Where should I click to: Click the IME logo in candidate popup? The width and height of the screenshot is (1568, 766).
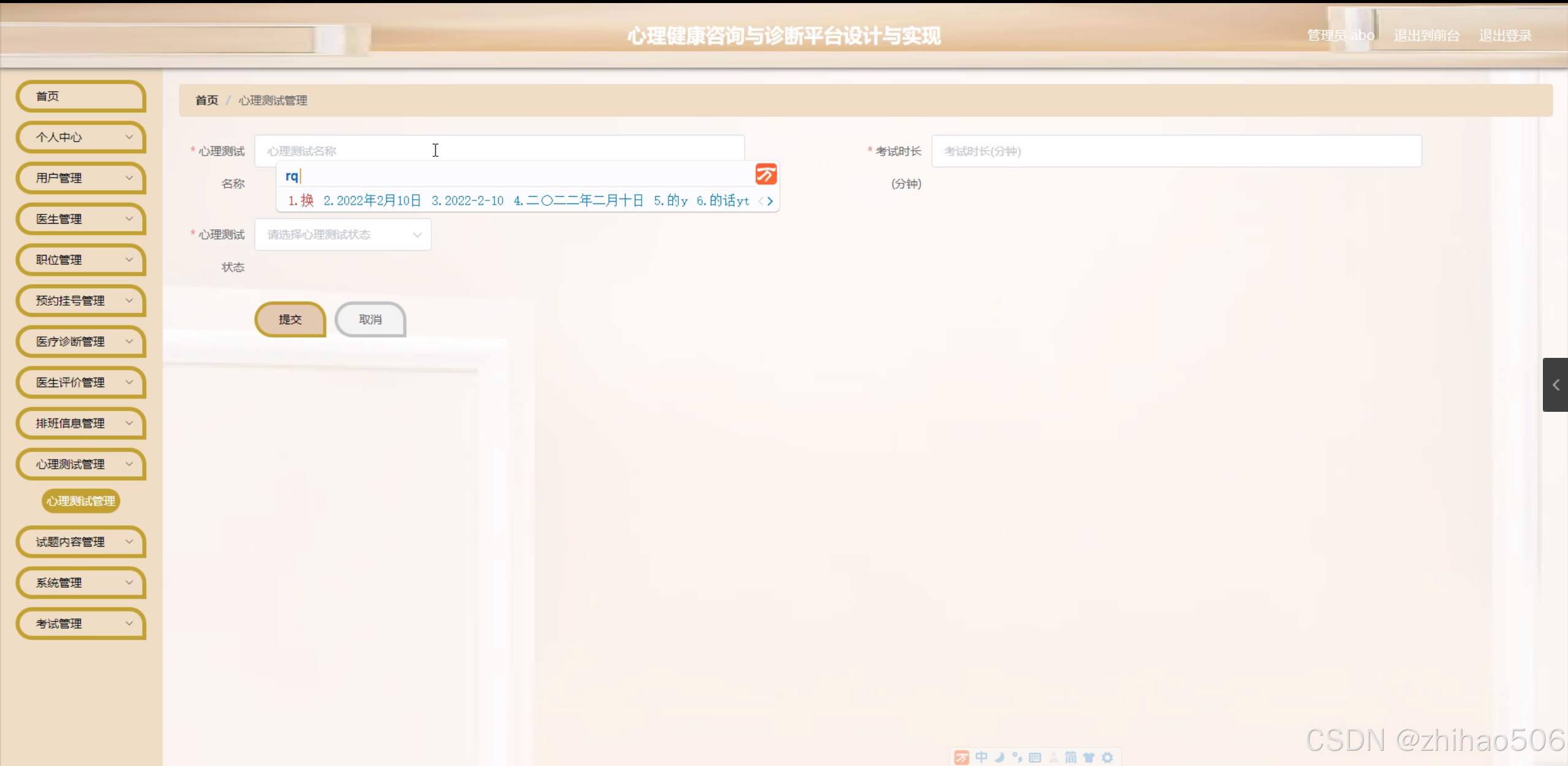click(766, 175)
